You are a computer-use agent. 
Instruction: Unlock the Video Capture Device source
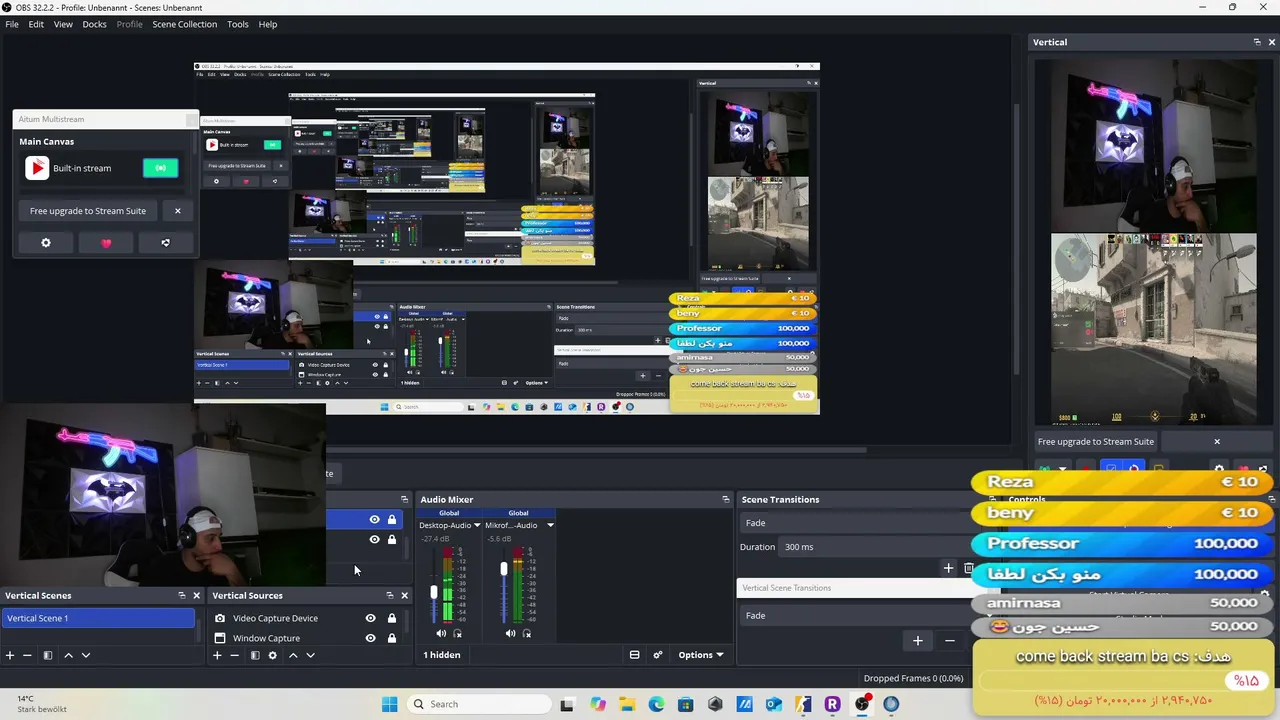(392, 618)
